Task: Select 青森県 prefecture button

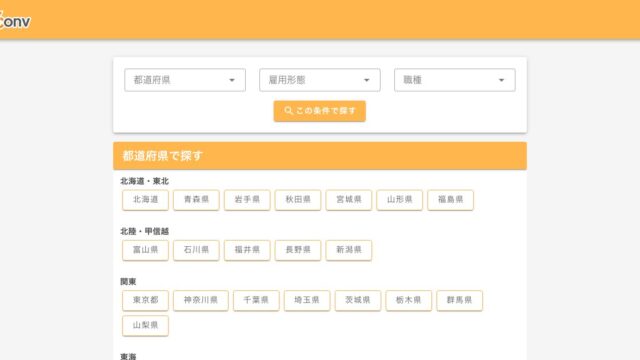Action: [196, 200]
